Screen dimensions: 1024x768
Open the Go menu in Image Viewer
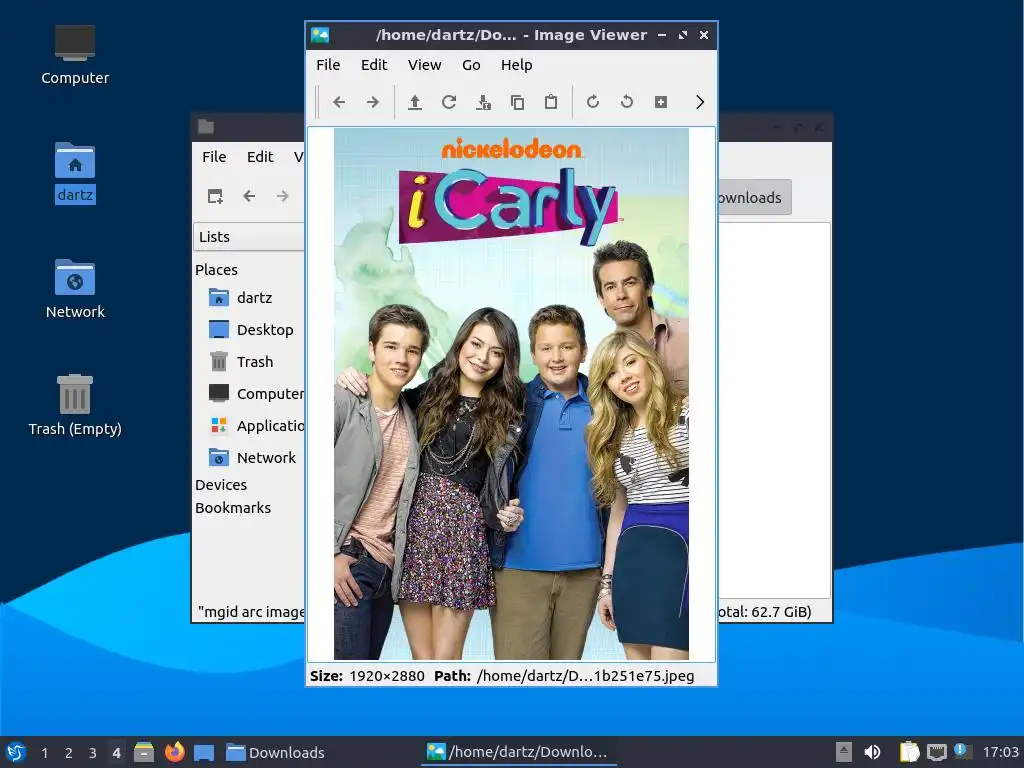471,65
